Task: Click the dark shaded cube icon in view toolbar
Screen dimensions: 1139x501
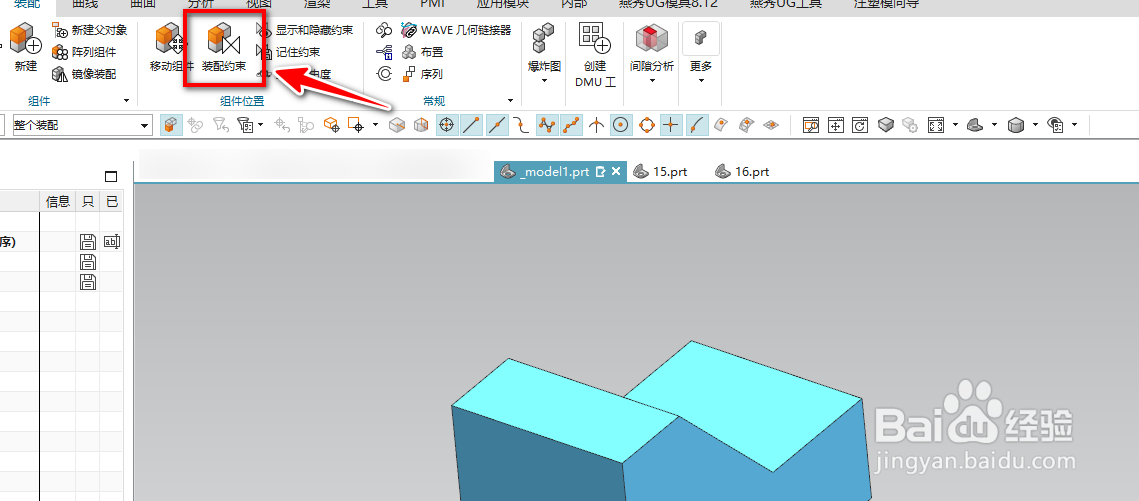Action: tap(885, 126)
